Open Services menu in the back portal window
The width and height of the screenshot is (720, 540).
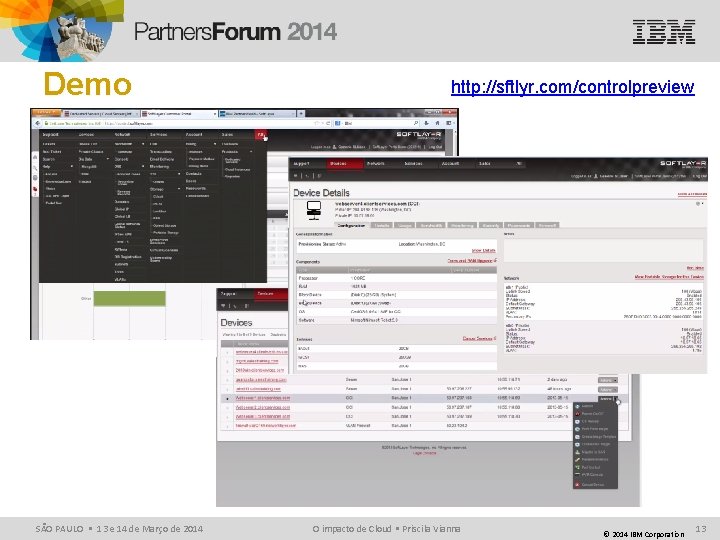coord(158,135)
